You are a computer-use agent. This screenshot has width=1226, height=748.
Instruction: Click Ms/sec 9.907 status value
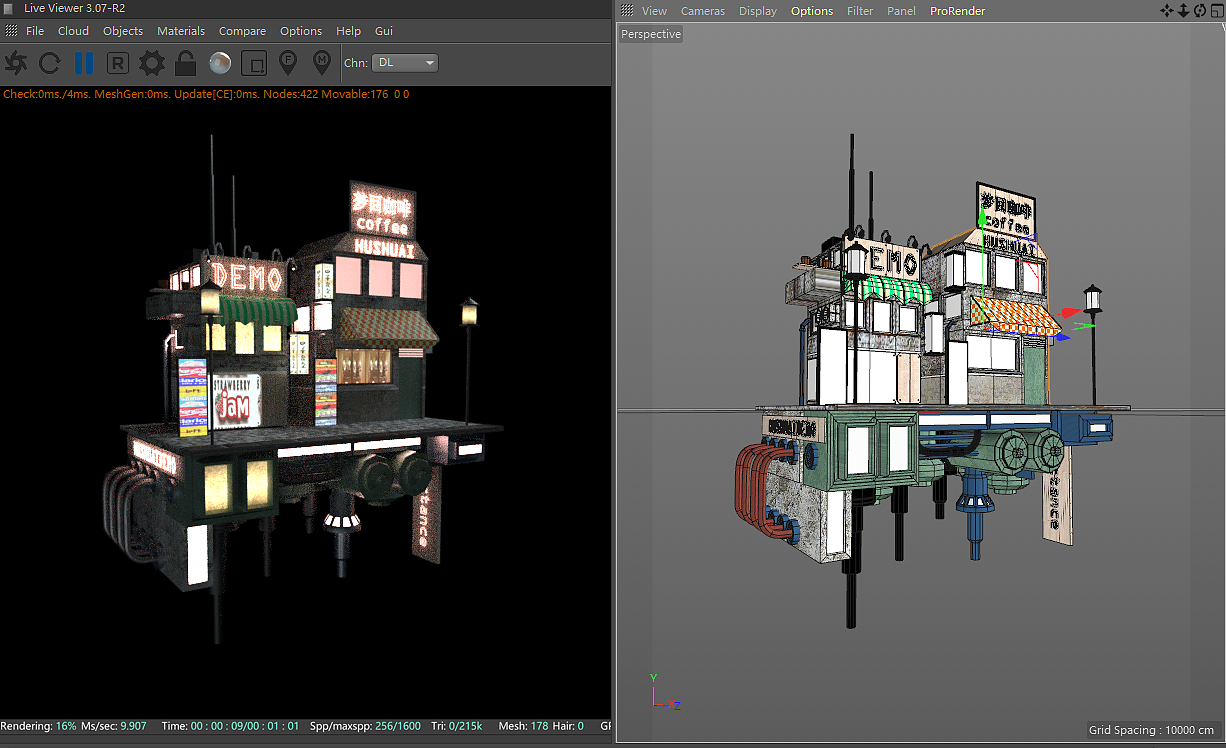[114, 726]
